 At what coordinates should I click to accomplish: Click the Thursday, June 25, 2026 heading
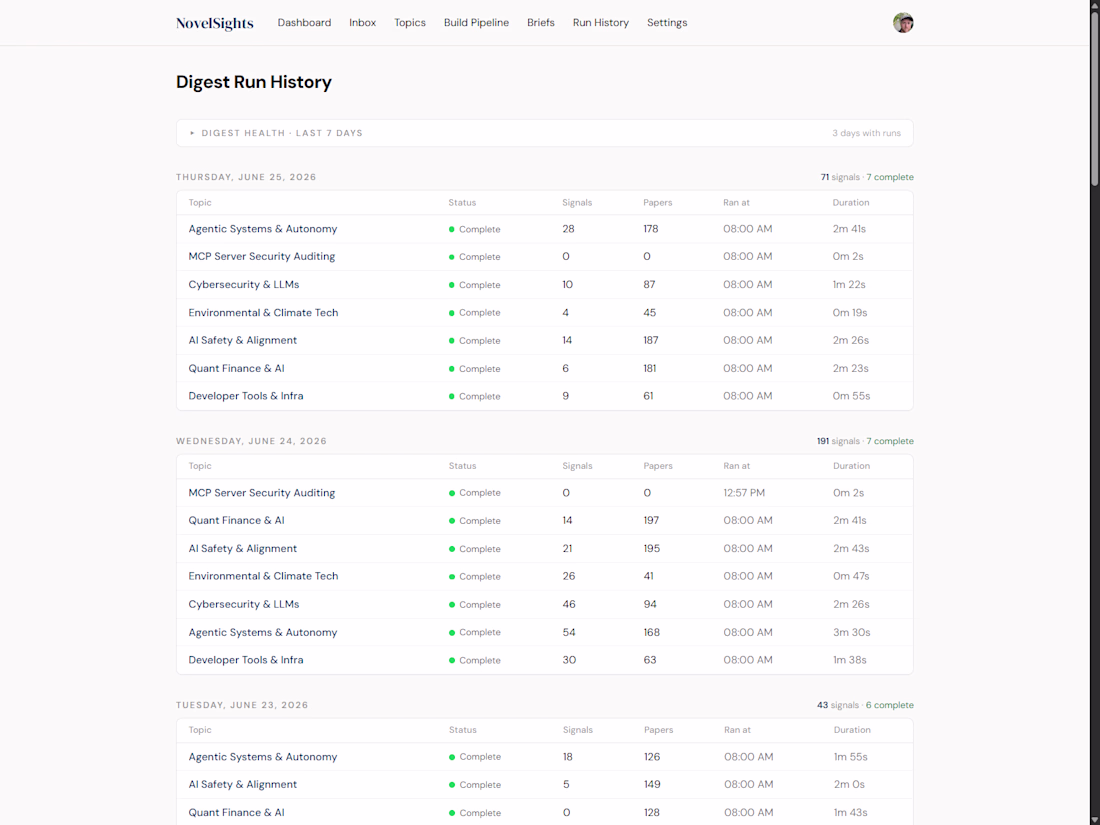click(246, 177)
